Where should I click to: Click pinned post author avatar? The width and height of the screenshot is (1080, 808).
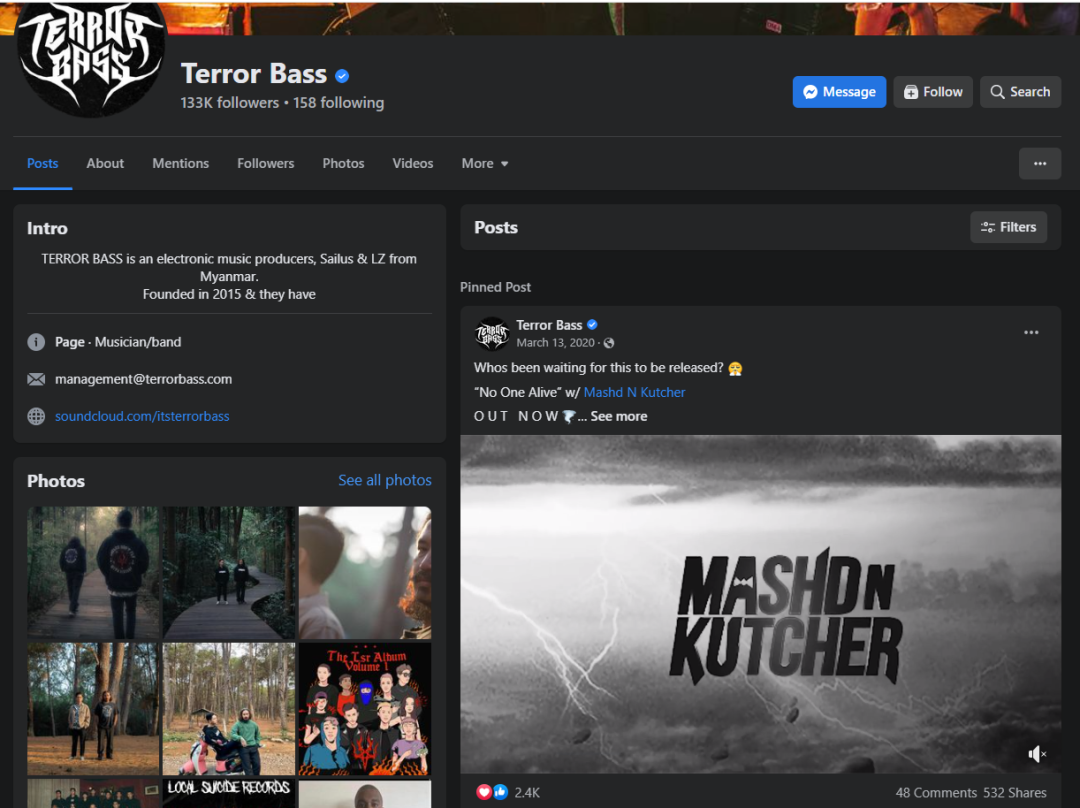[492, 333]
